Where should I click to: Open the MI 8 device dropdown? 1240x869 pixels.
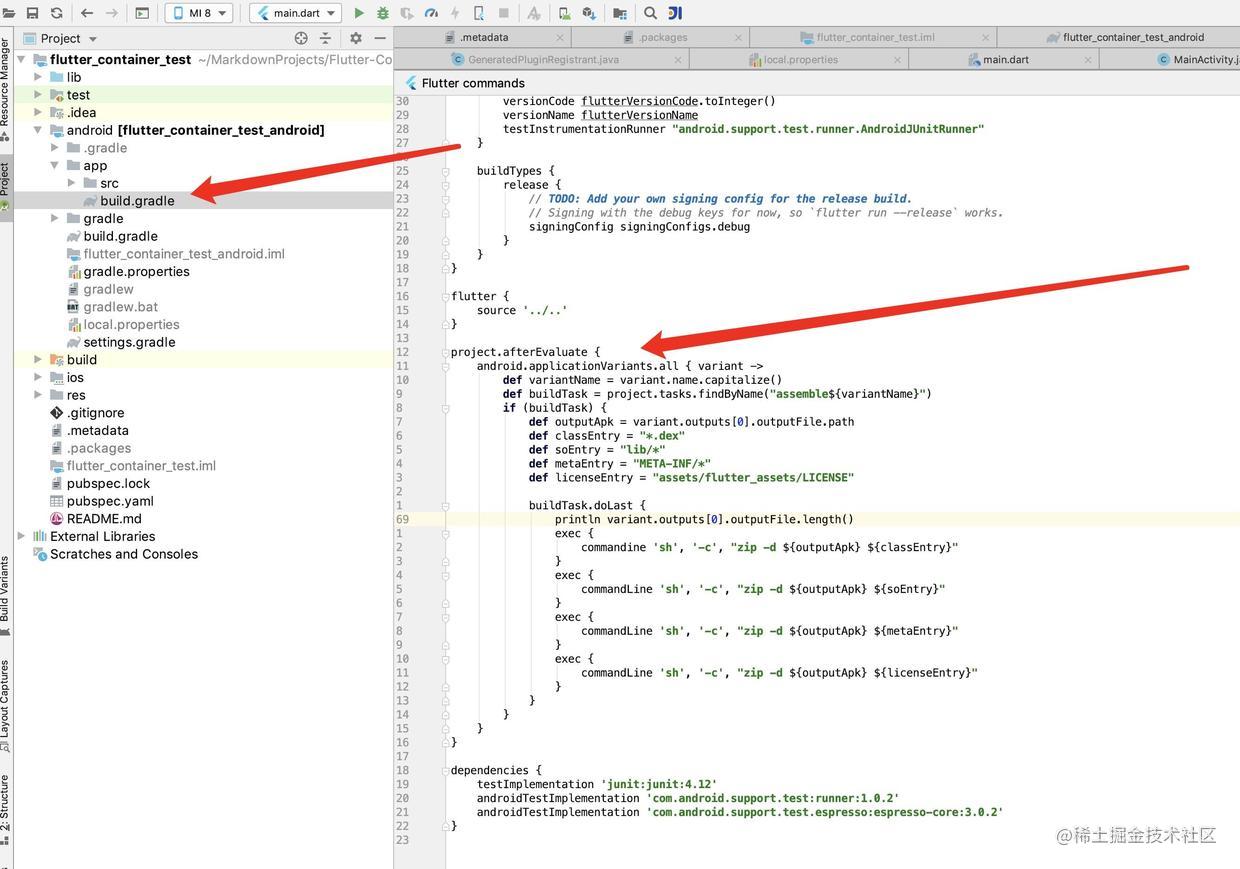199,13
